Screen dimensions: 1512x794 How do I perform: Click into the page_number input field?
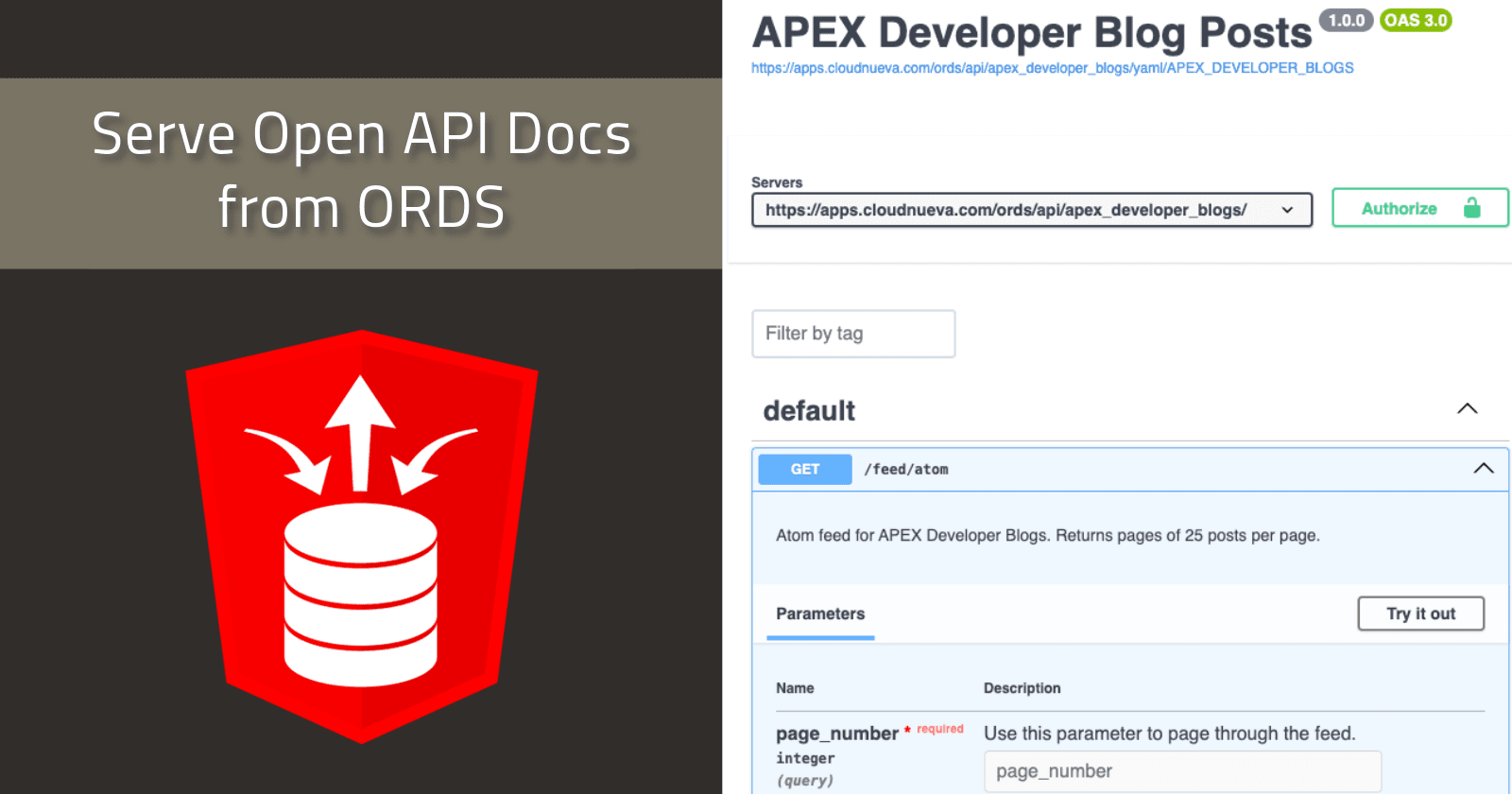click(x=1182, y=771)
